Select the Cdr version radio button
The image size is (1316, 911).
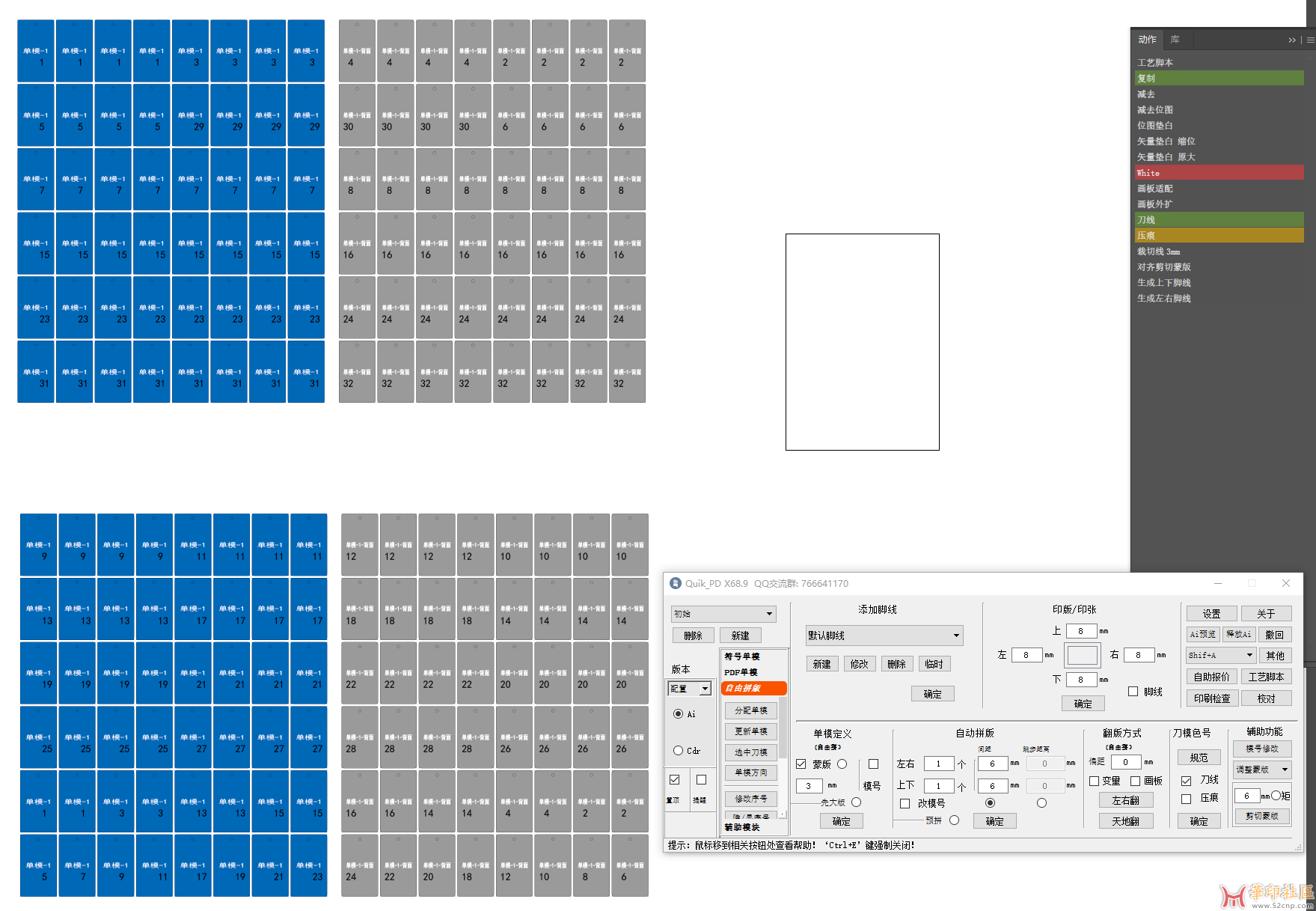(678, 750)
